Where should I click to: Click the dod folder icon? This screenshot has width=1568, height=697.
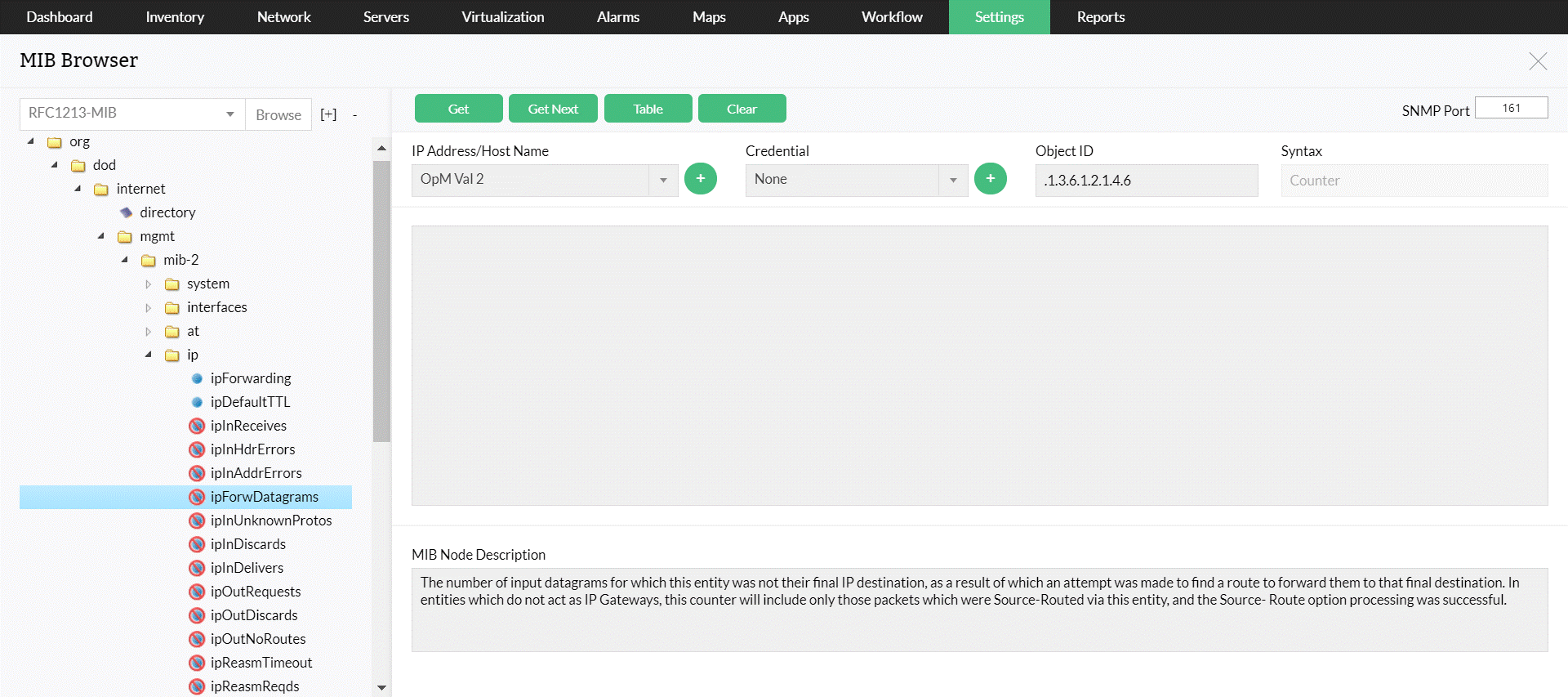click(x=78, y=166)
